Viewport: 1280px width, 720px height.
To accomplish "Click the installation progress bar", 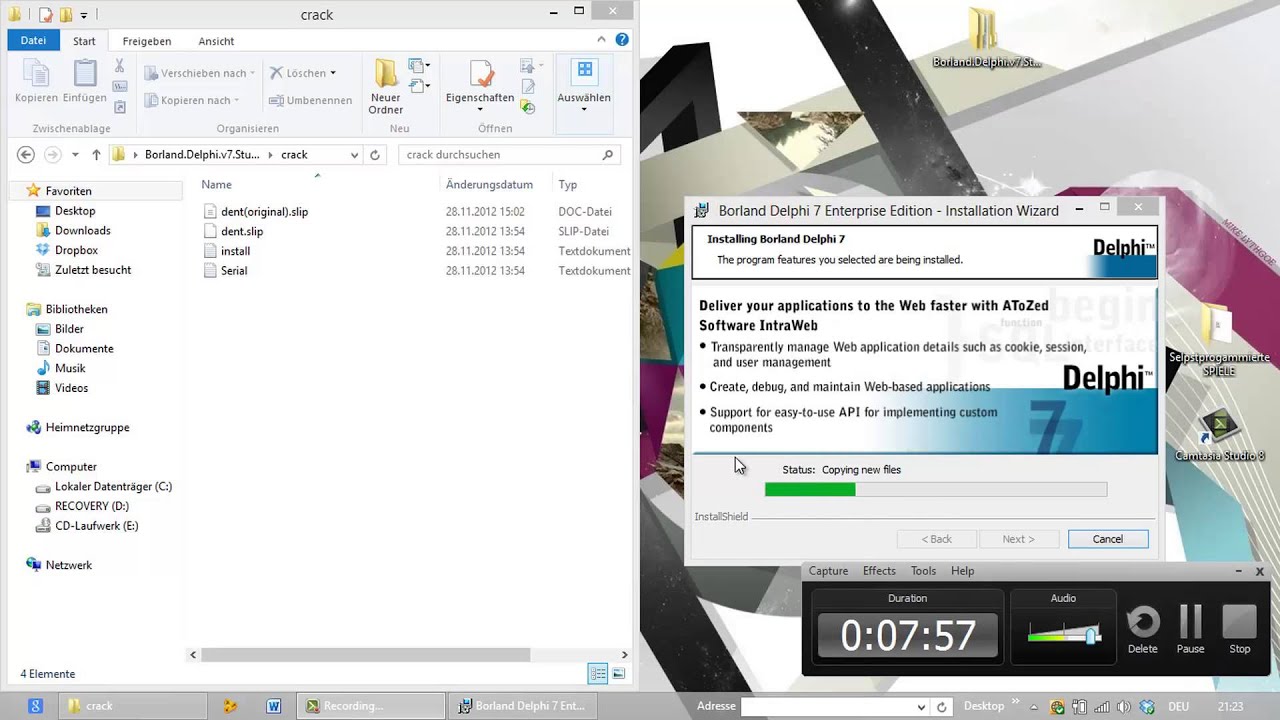I will [x=935, y=489].
